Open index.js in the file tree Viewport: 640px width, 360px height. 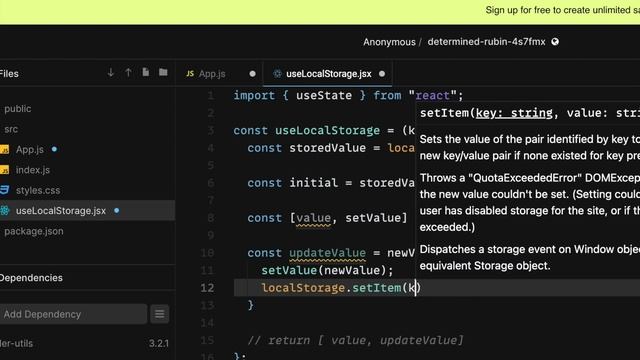[x=33, y=170]
